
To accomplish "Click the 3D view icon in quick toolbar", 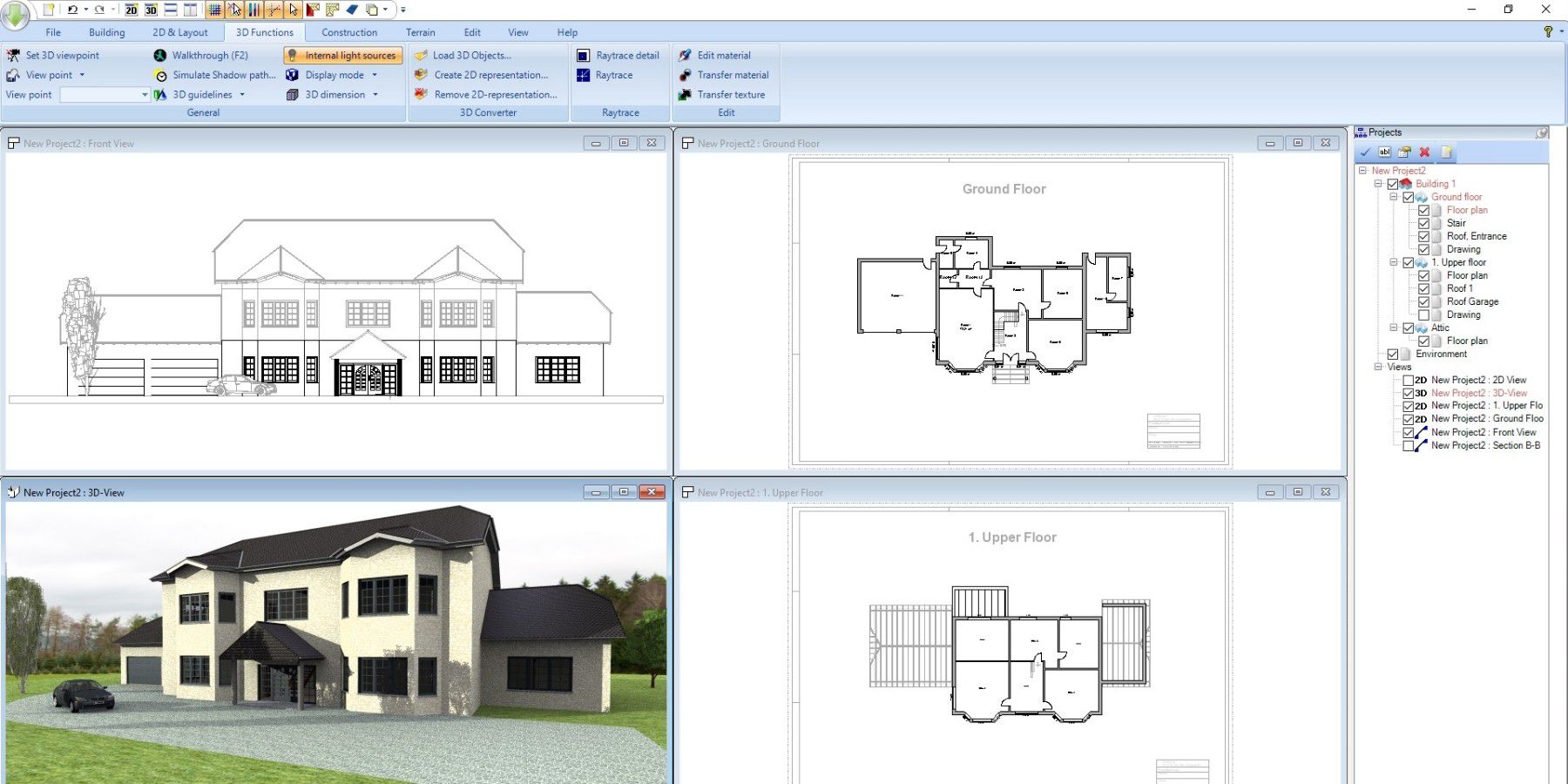I will tap(151, 10).
